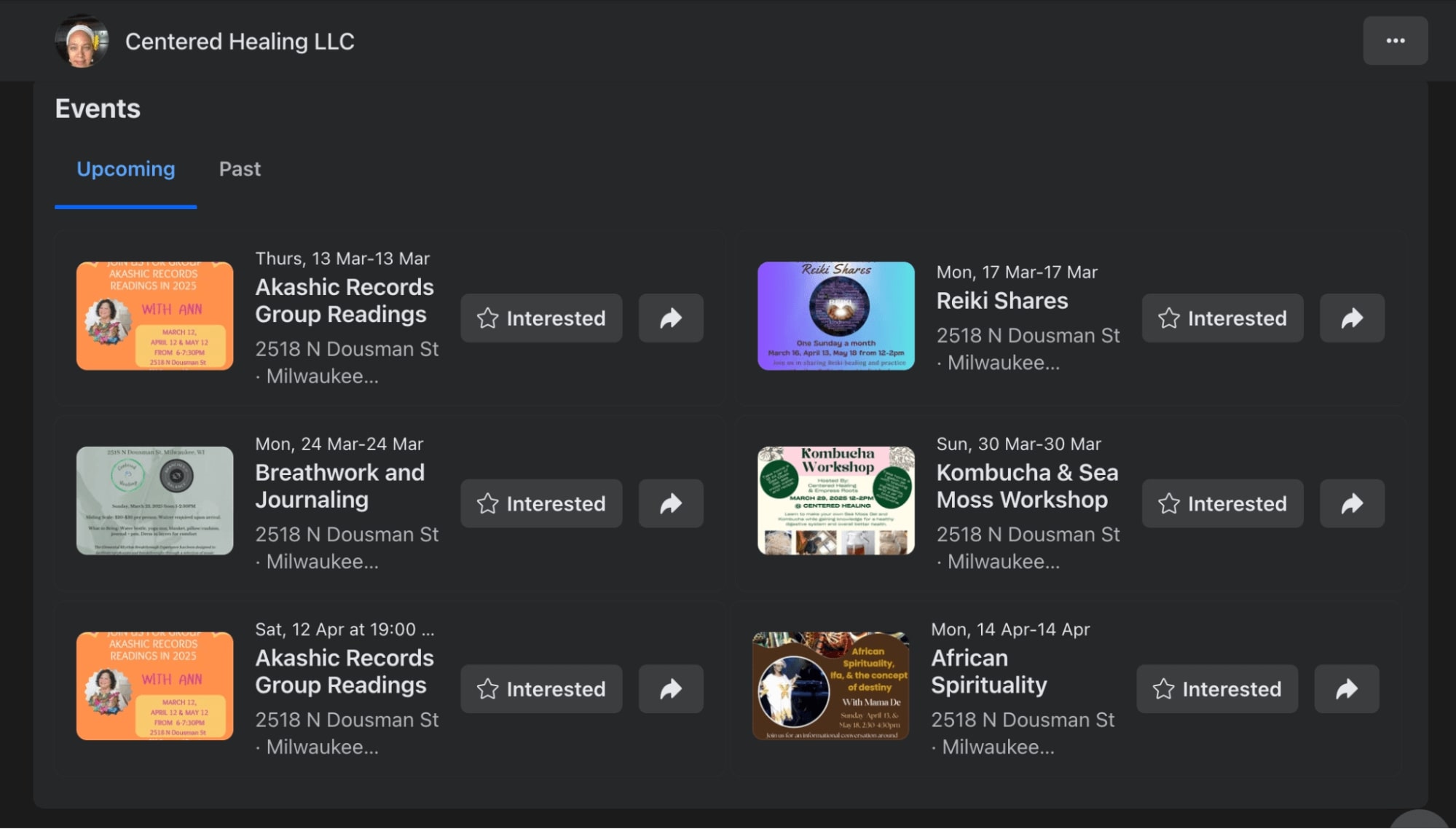
Task: Open the Centered Healing LLC page name
Action: pyautogui.click(x=240, y=42)
